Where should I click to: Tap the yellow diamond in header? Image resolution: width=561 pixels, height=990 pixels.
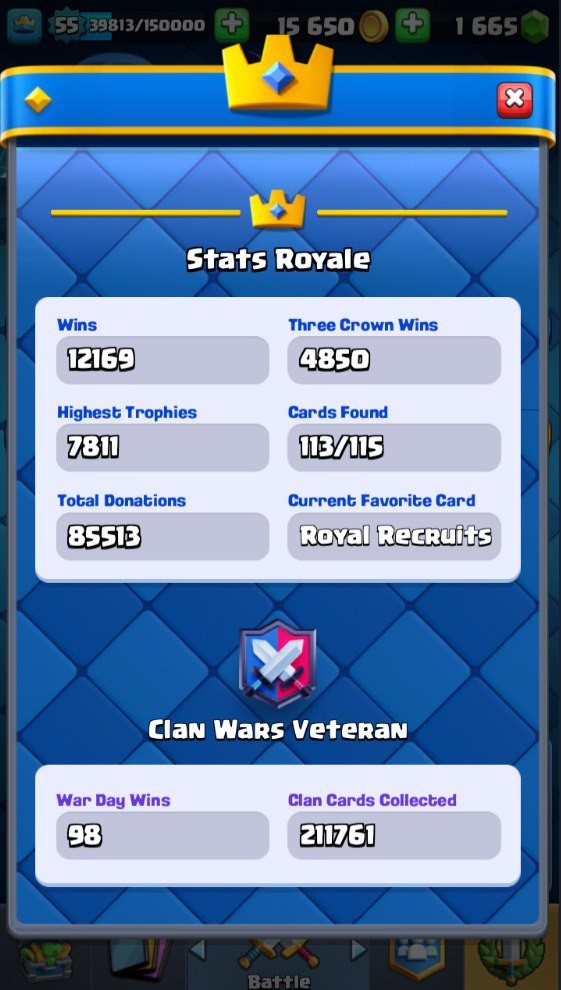(37, 100)
